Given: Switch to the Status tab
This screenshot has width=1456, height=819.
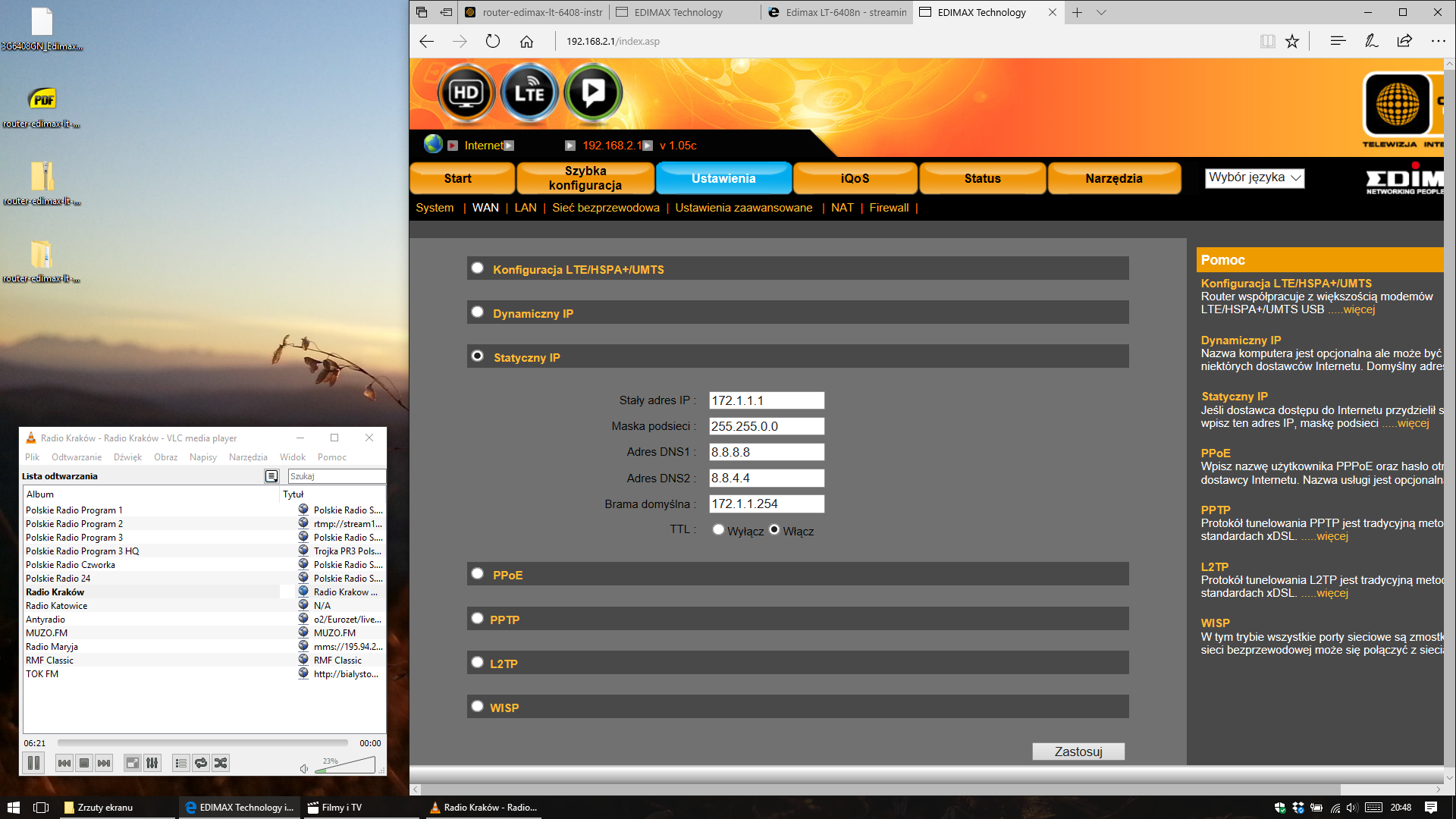Looking at the screenshot, I should pyautogui.click(x=982, y=178).
